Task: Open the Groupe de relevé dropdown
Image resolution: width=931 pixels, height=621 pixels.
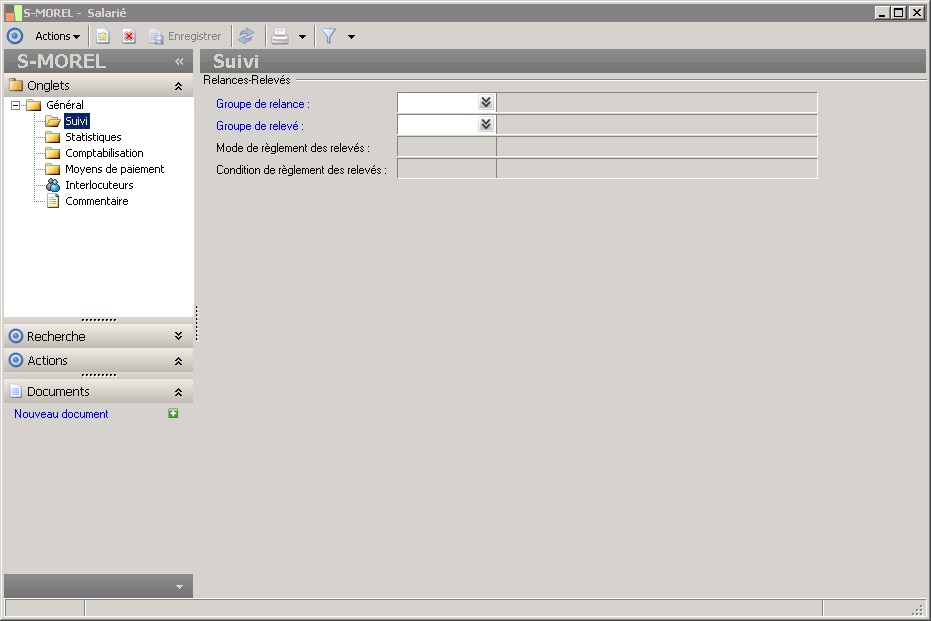Action: [x=486, y=124]
